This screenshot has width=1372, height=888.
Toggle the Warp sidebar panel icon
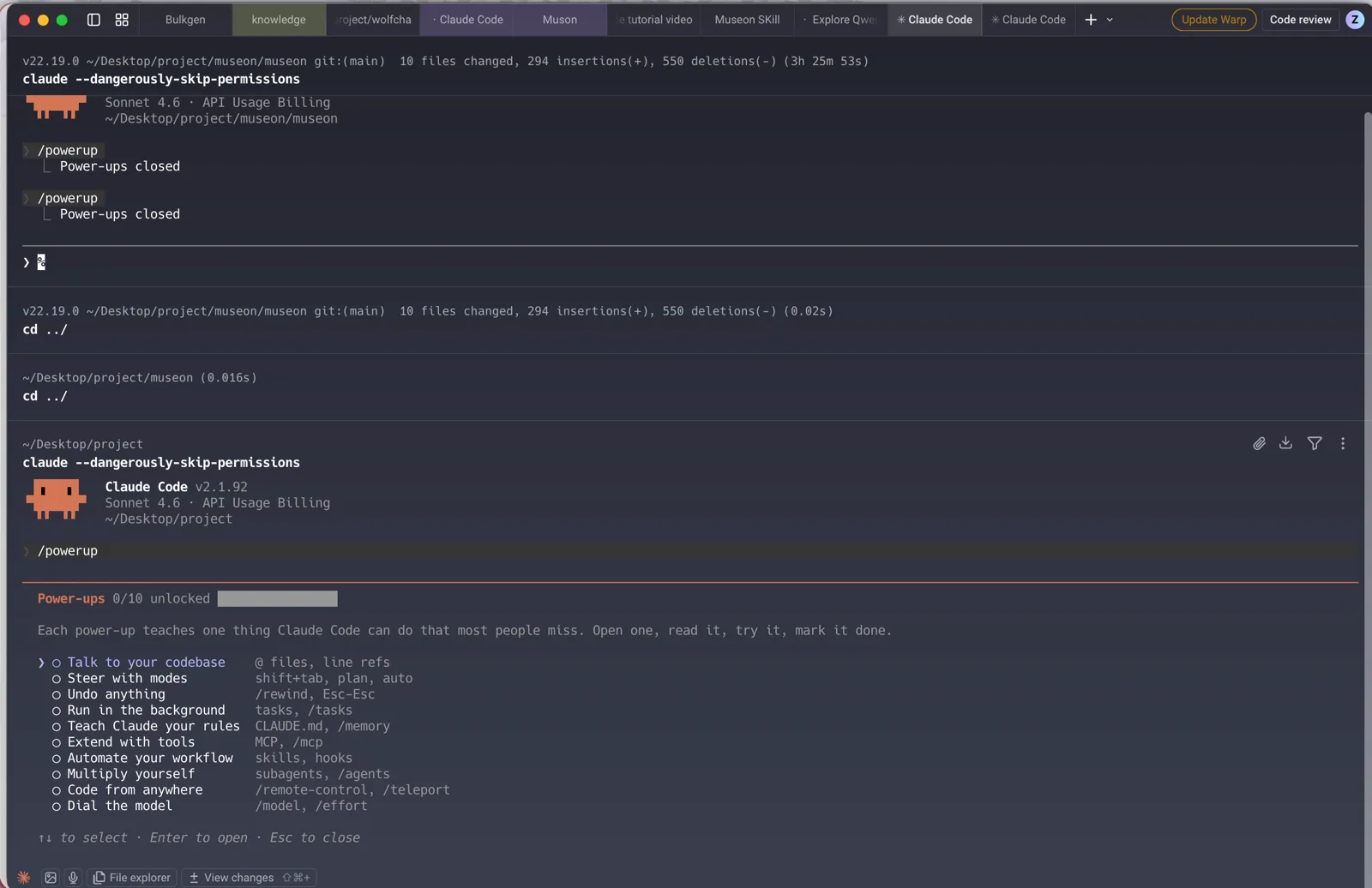point(93,20)
